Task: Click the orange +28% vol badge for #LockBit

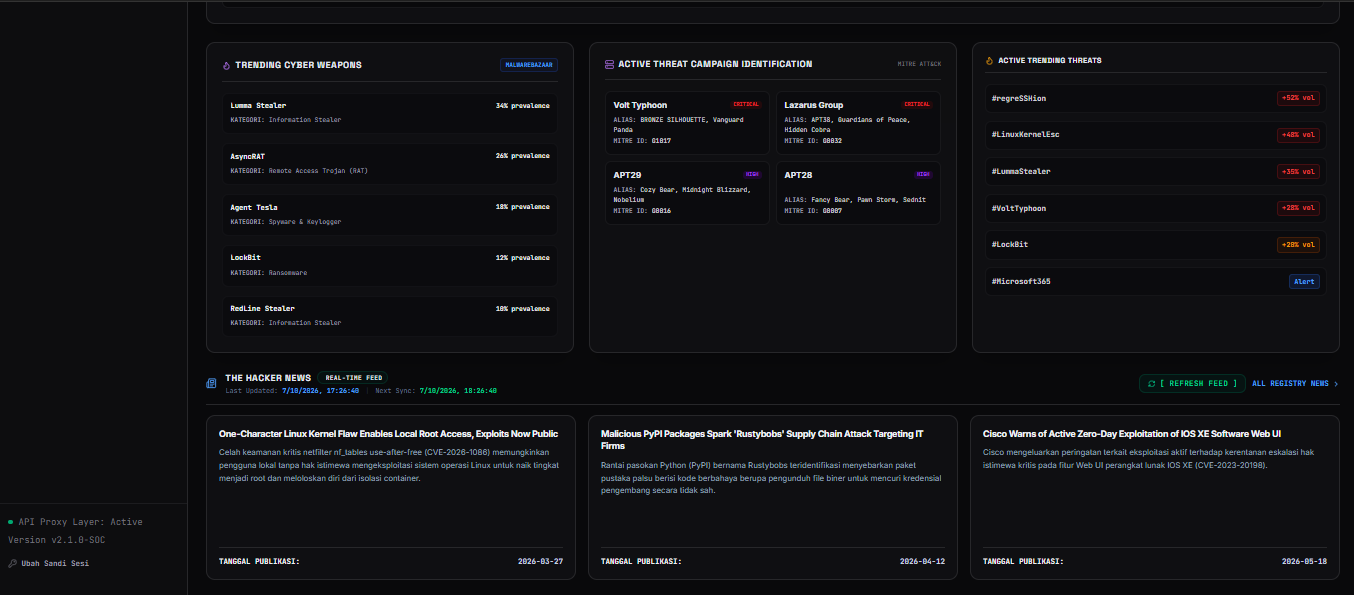Action: (x=1298, y=244)
